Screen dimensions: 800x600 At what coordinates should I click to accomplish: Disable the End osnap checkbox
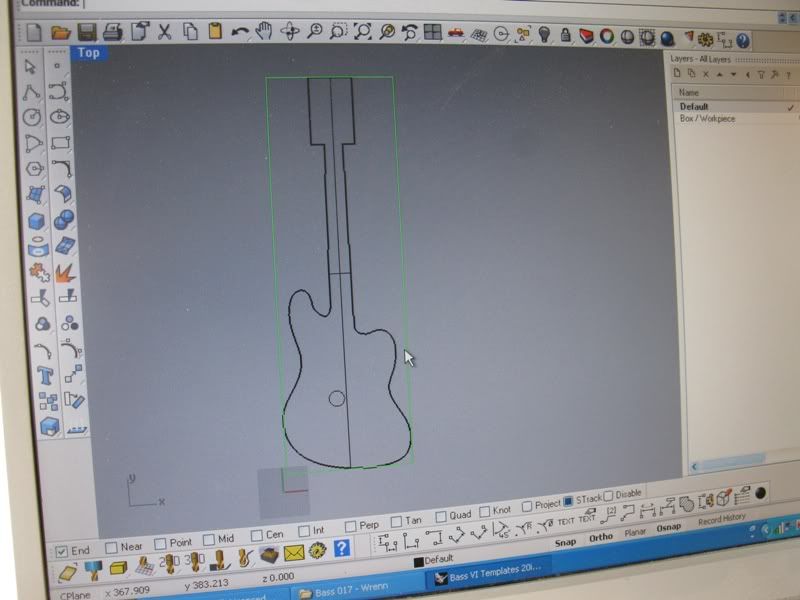[x=62, y=552]
